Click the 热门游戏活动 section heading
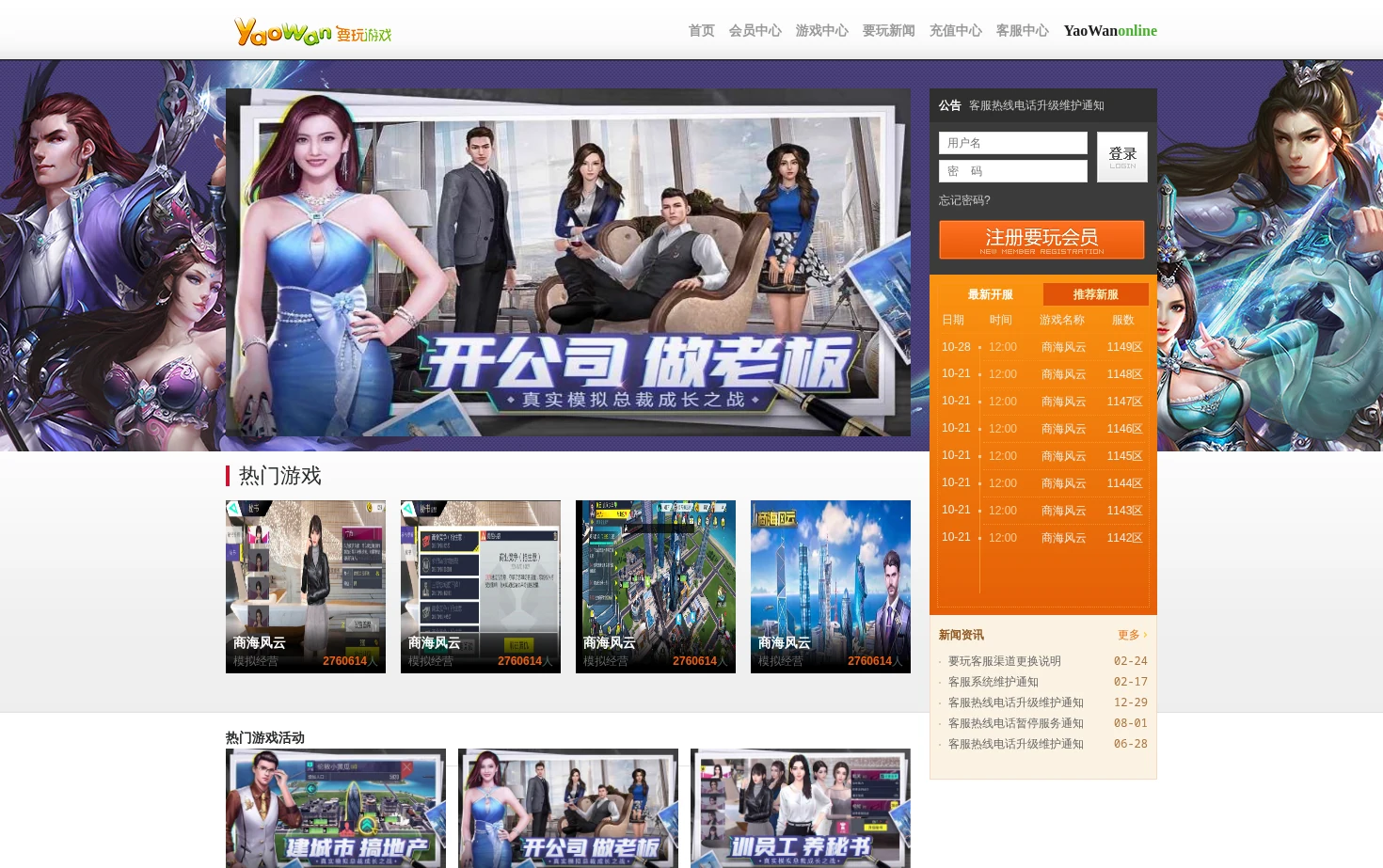The height and width of the screenshot is (868, 1383). [x=265, y=738]
